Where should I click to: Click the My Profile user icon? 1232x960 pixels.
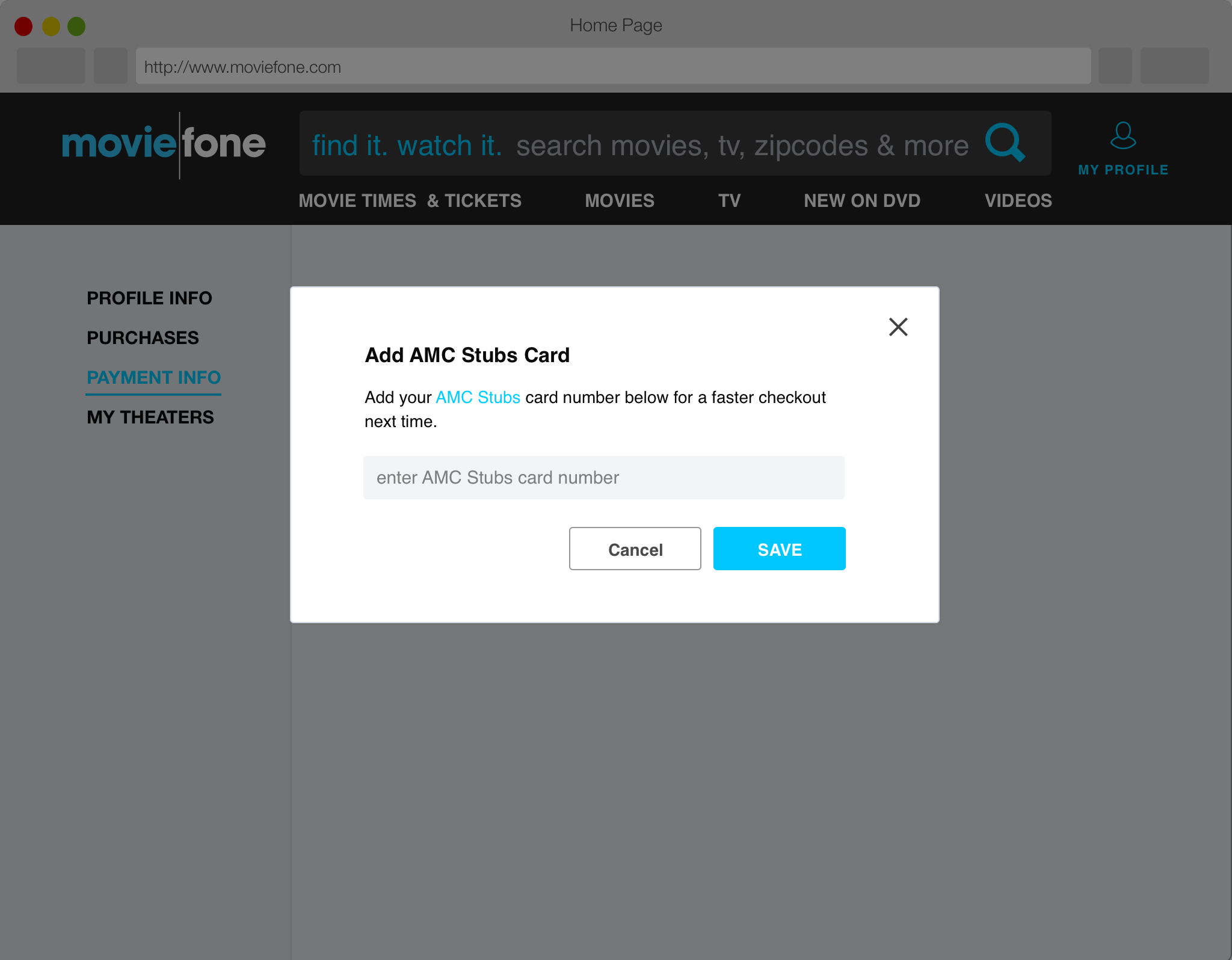1123,136
